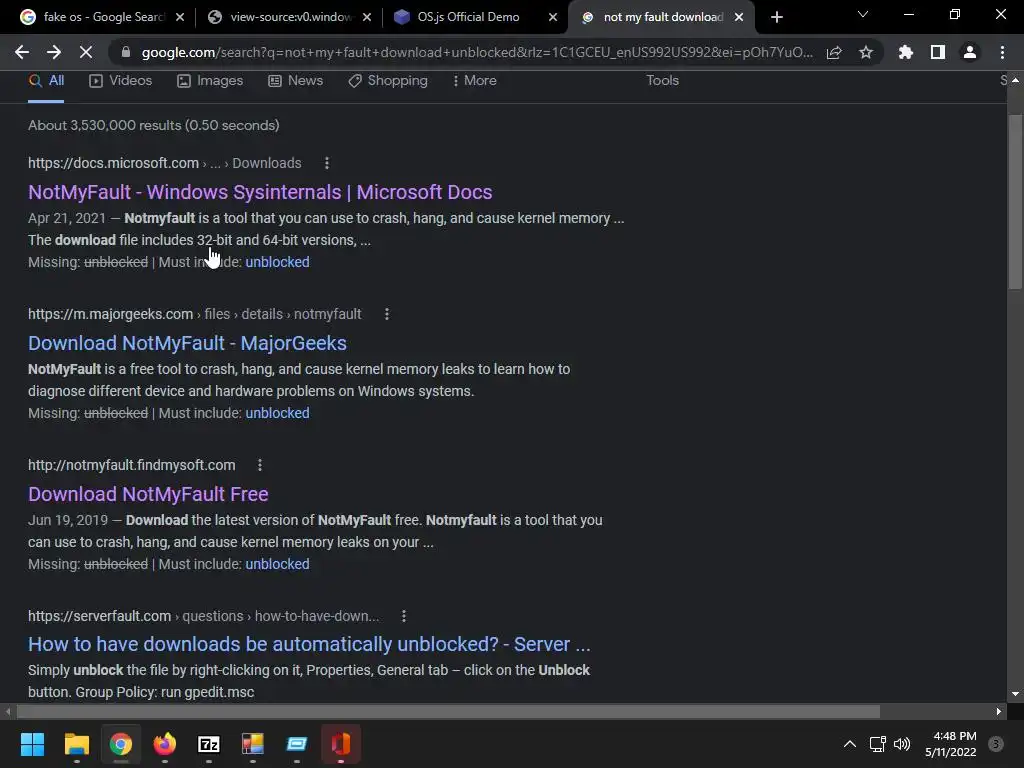Click 'unblocked' link under findmysoft result
The height and width of the screenshot is (768, 1024).
pyautogui.click(x=278, y=564)
